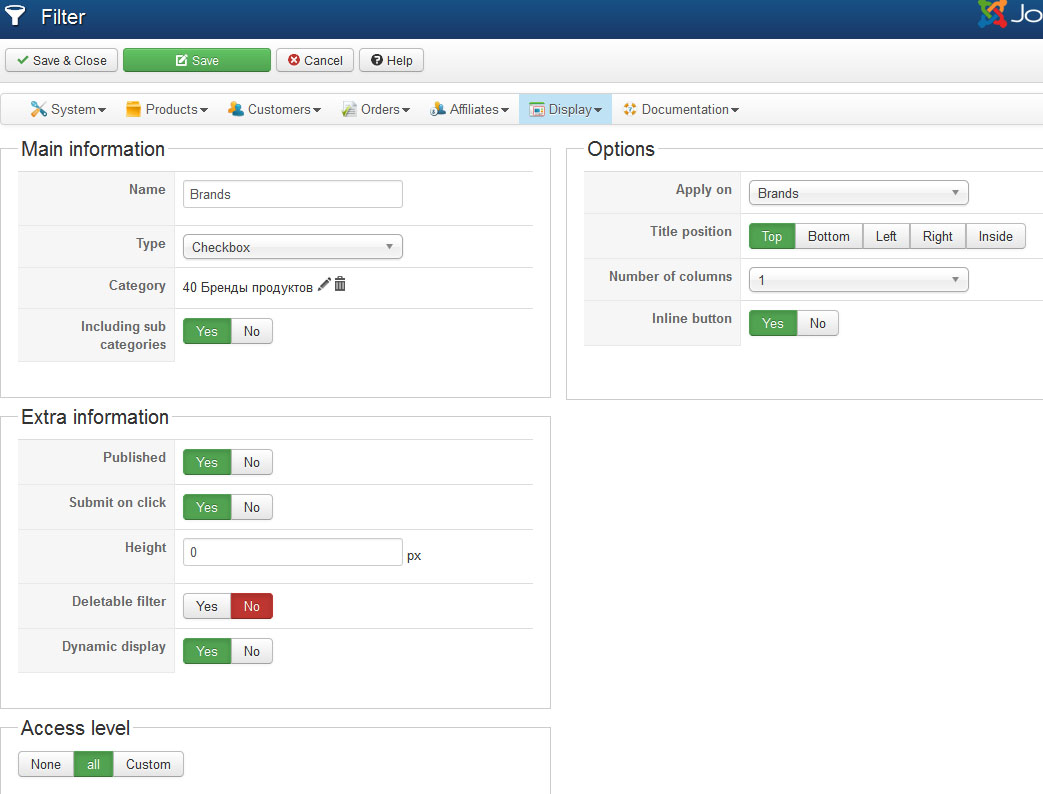This screenshot has width=1043, height=794.
Task: Click the Customers people icon
Action: pos(235,109)
